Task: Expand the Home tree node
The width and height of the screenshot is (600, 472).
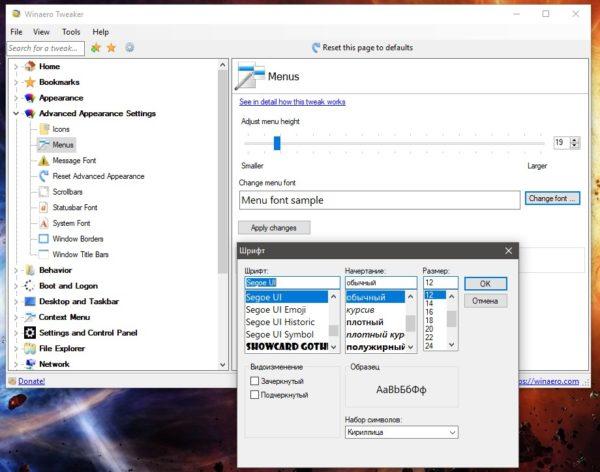Action: pos(16,67)
